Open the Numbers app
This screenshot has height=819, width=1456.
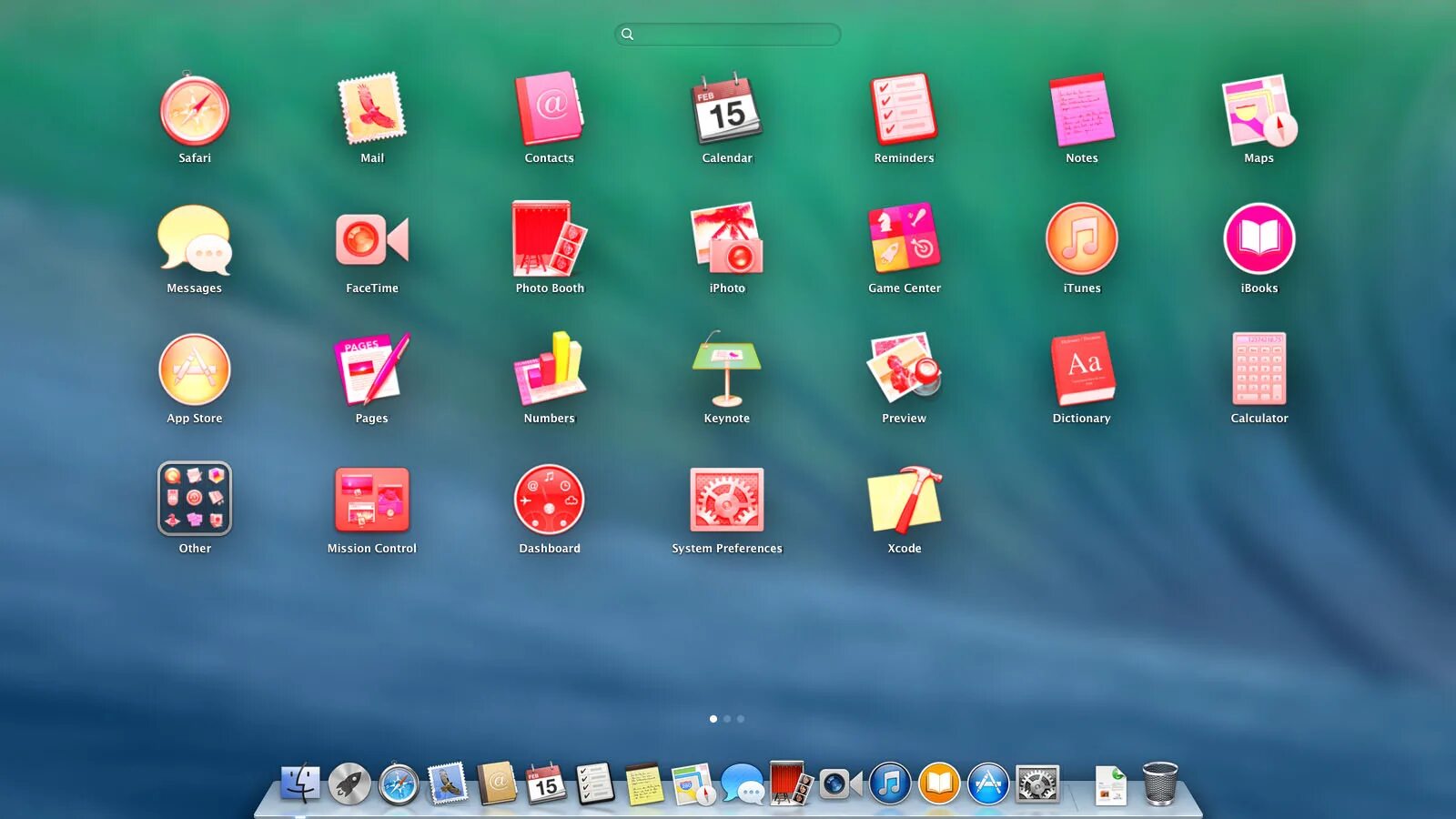(x=550, y=368)
